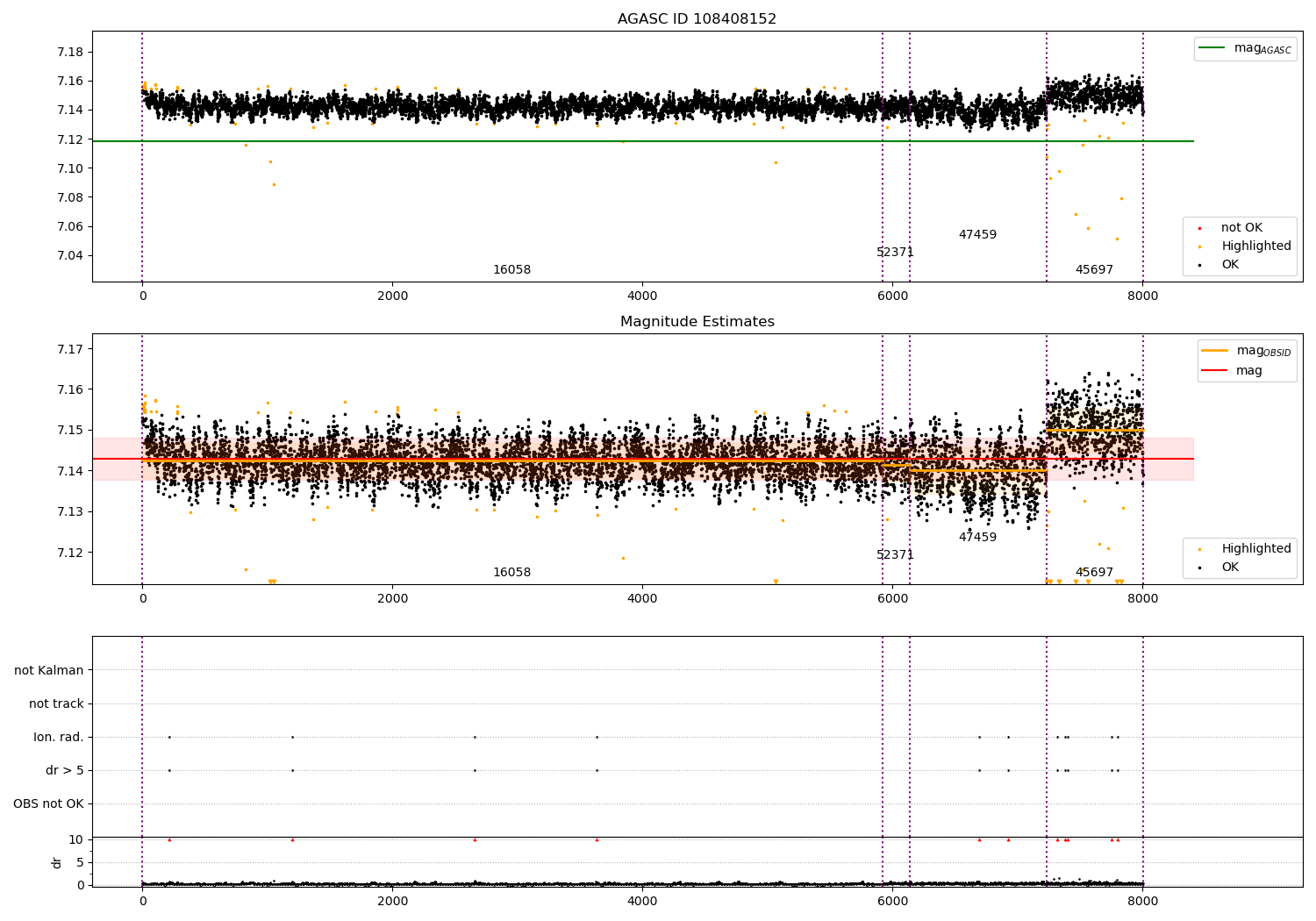Image resolution: width=1316 pixels, height=921 pixels.
Task: Click x tick 0 under the Magnitude Estimates plot
Action: (142, 598)
